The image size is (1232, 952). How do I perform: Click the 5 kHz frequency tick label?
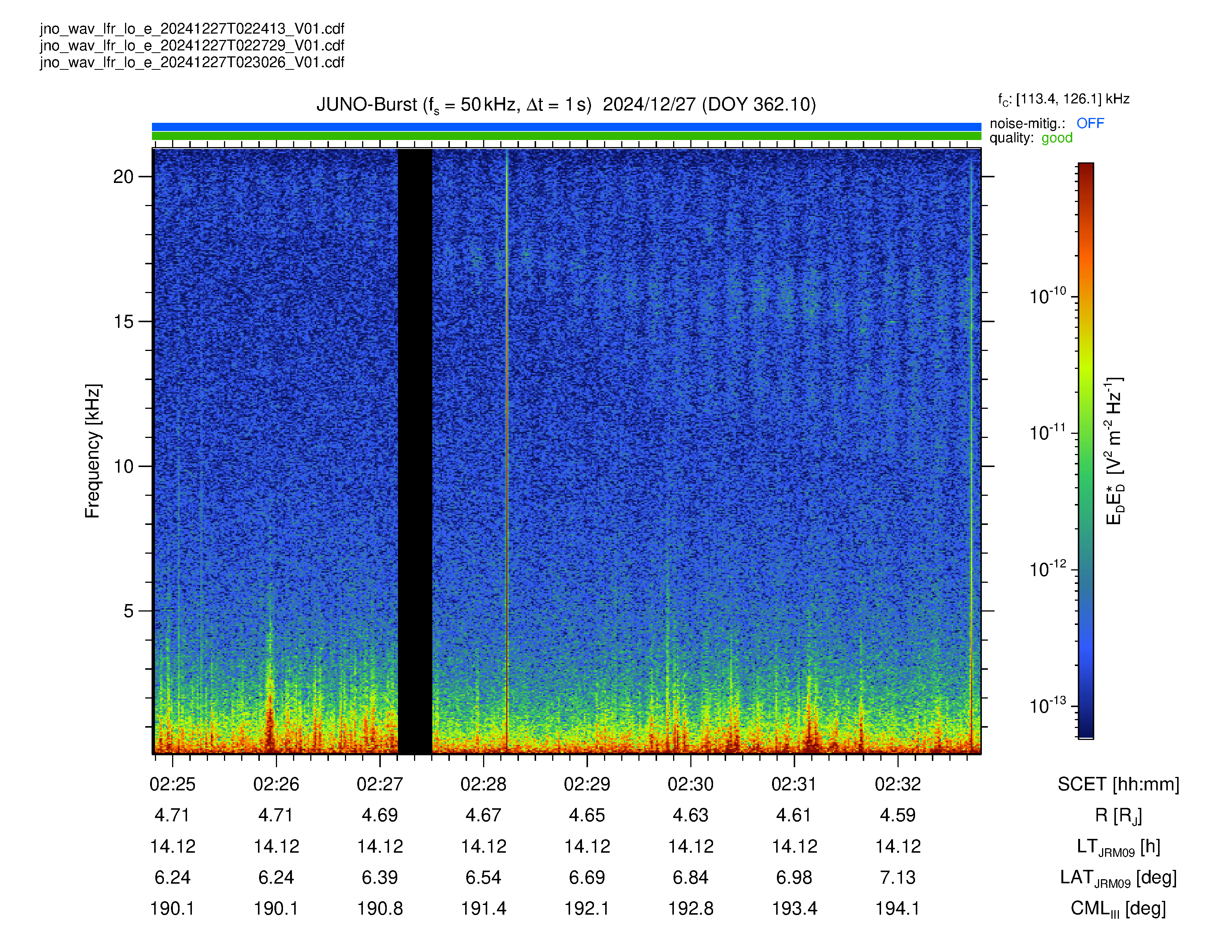pyautogui.click(x=129, y=611)
